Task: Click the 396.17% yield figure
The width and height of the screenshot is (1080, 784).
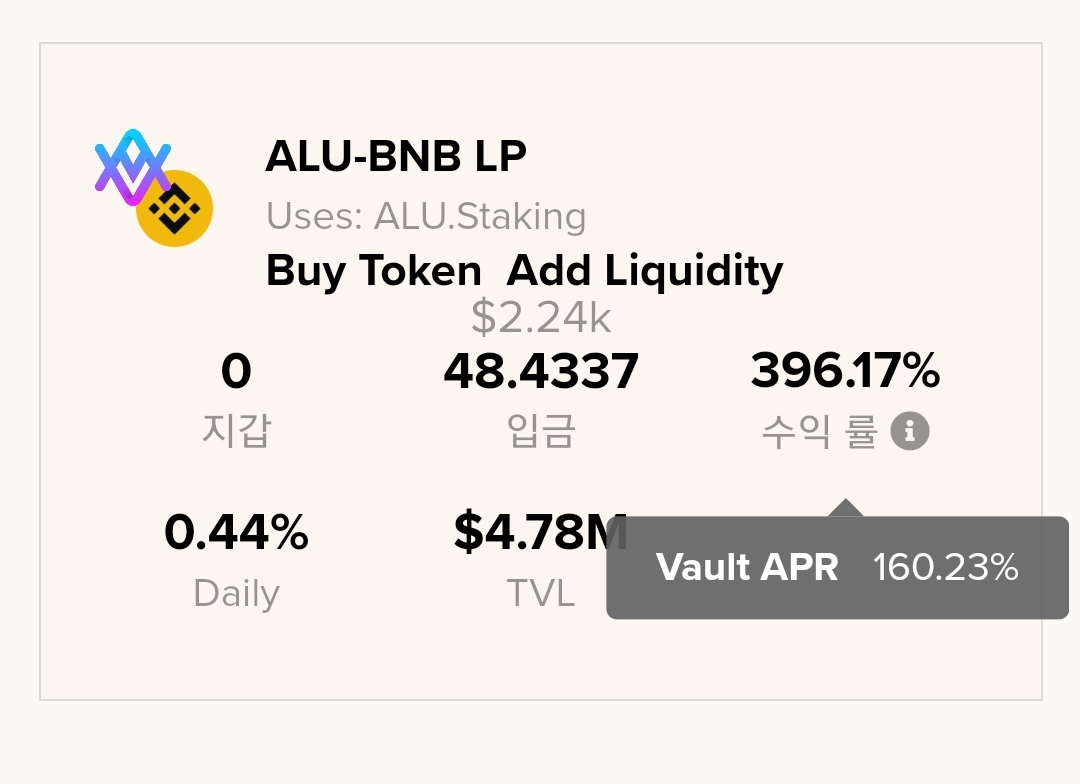Action: click(x=845, y=371)
